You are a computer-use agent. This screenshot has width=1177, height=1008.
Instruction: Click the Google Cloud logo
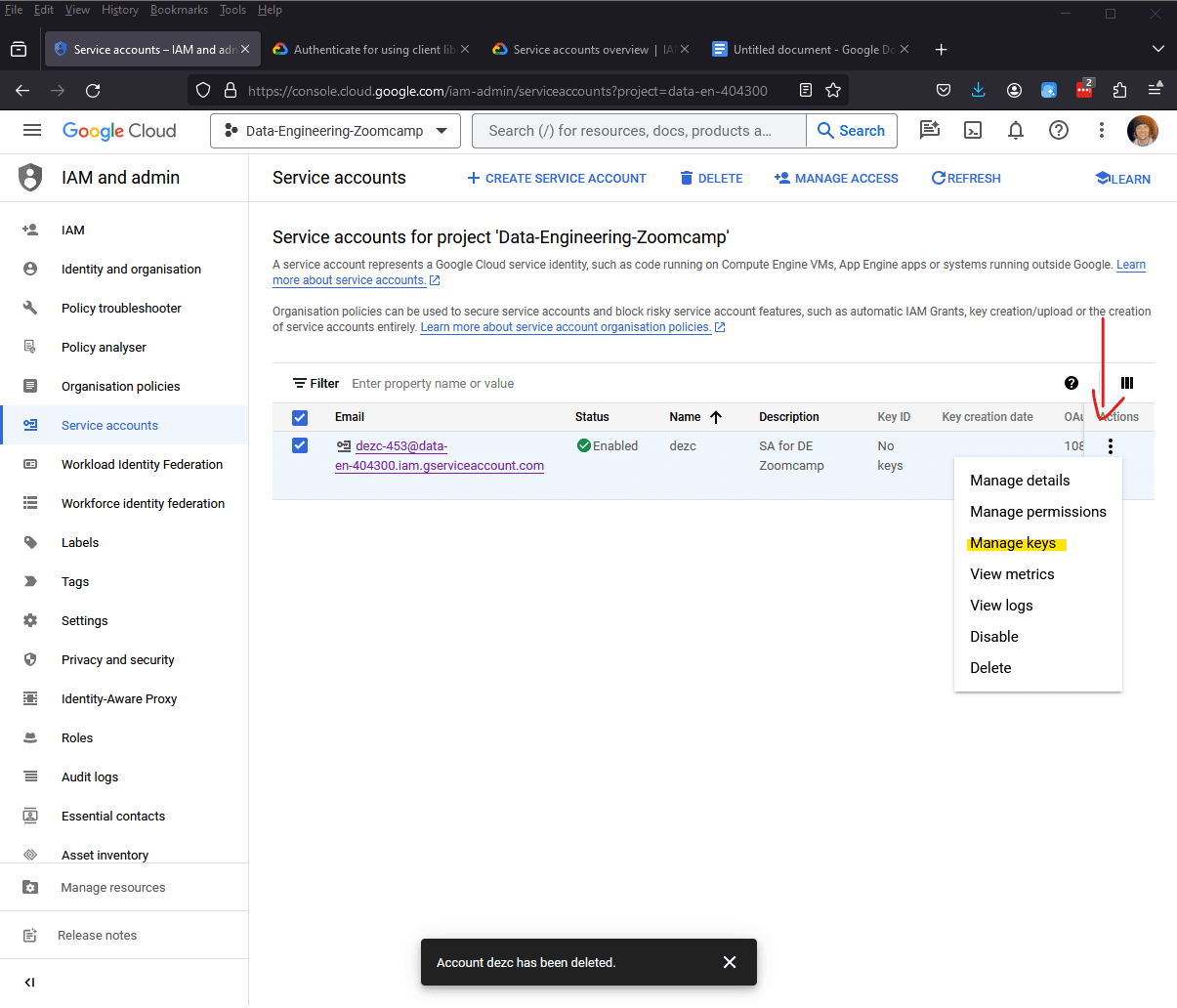pyautogui.click(x=119, y=131)
